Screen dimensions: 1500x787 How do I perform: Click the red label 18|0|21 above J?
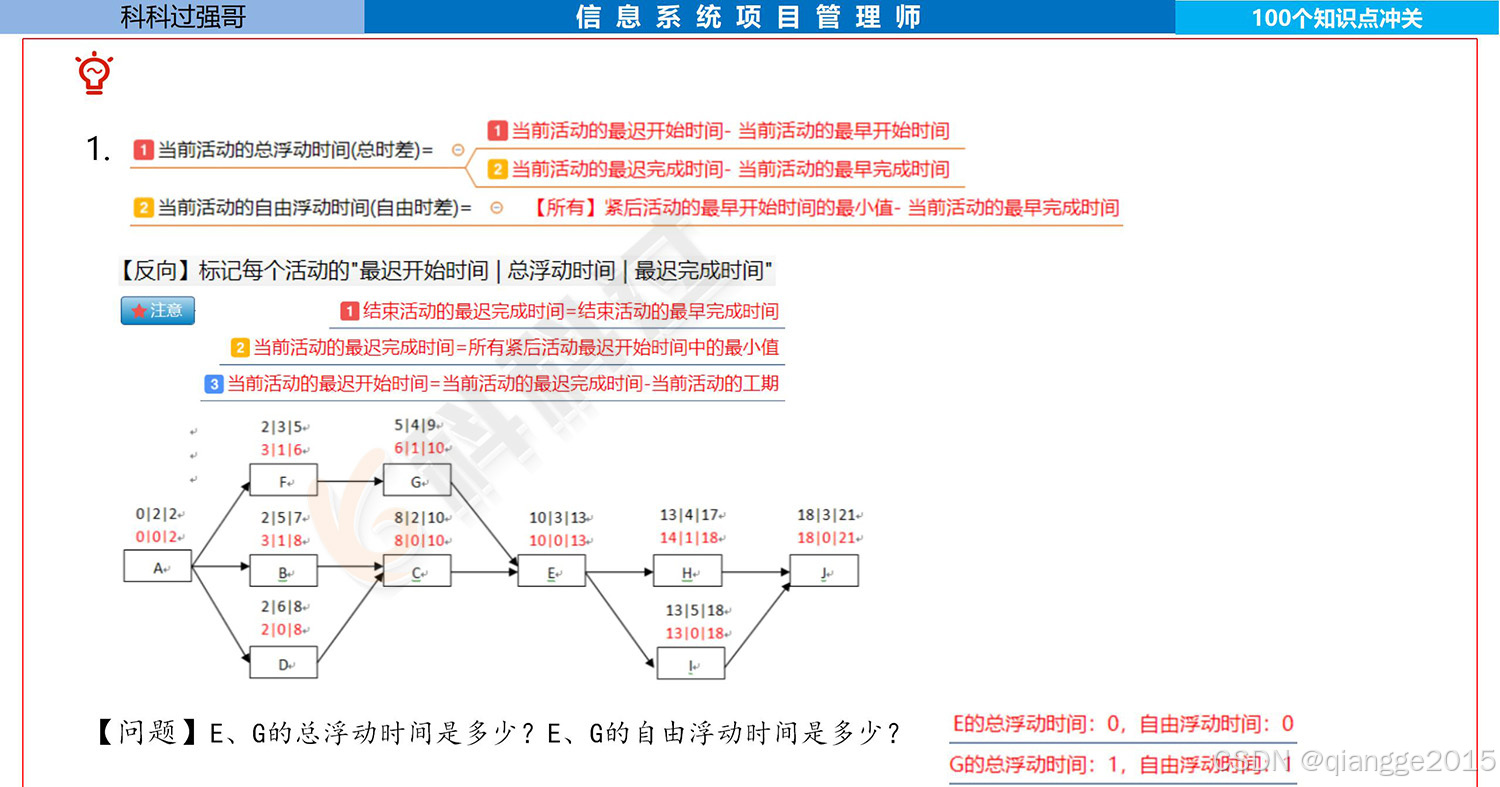coord(827,538)
